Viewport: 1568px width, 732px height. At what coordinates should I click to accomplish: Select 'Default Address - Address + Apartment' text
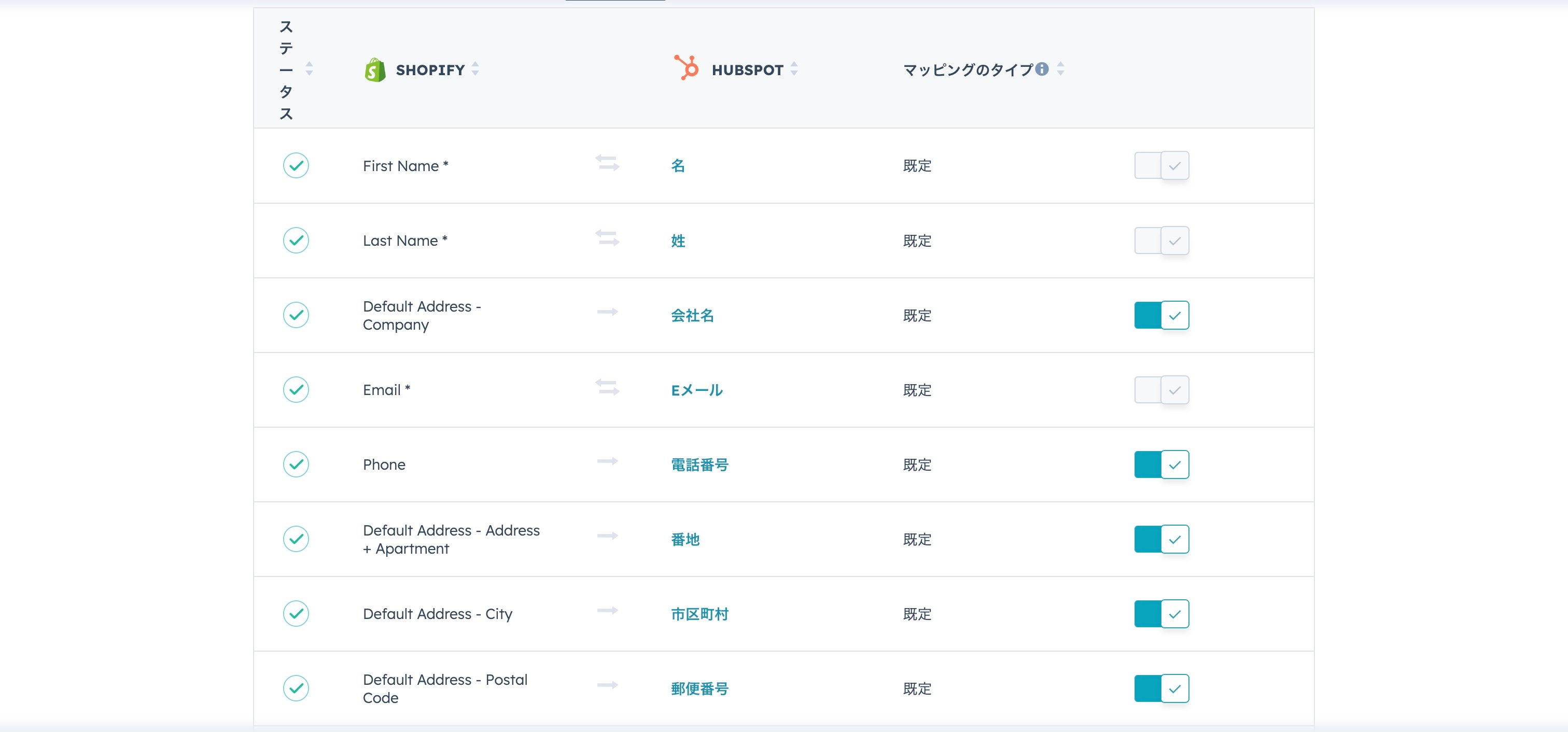click(452, 539)
